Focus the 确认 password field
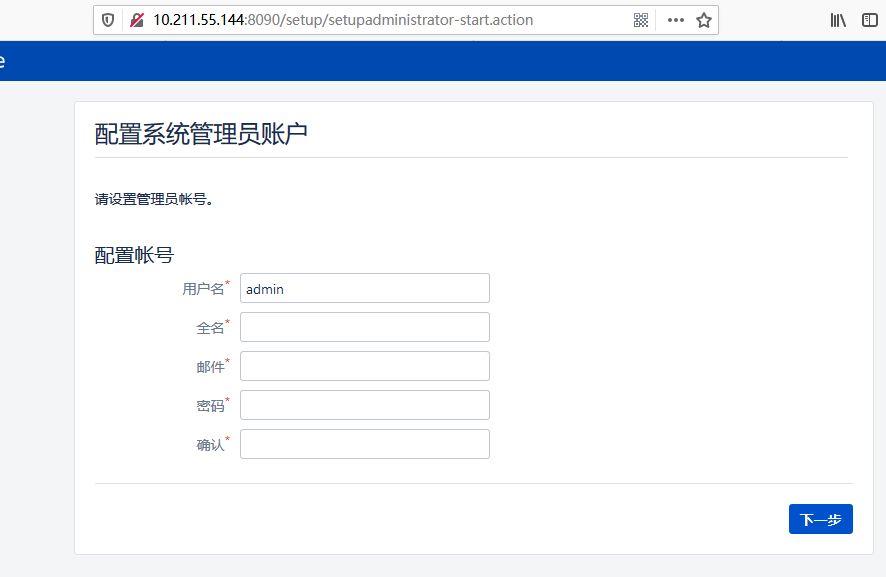 364,444
